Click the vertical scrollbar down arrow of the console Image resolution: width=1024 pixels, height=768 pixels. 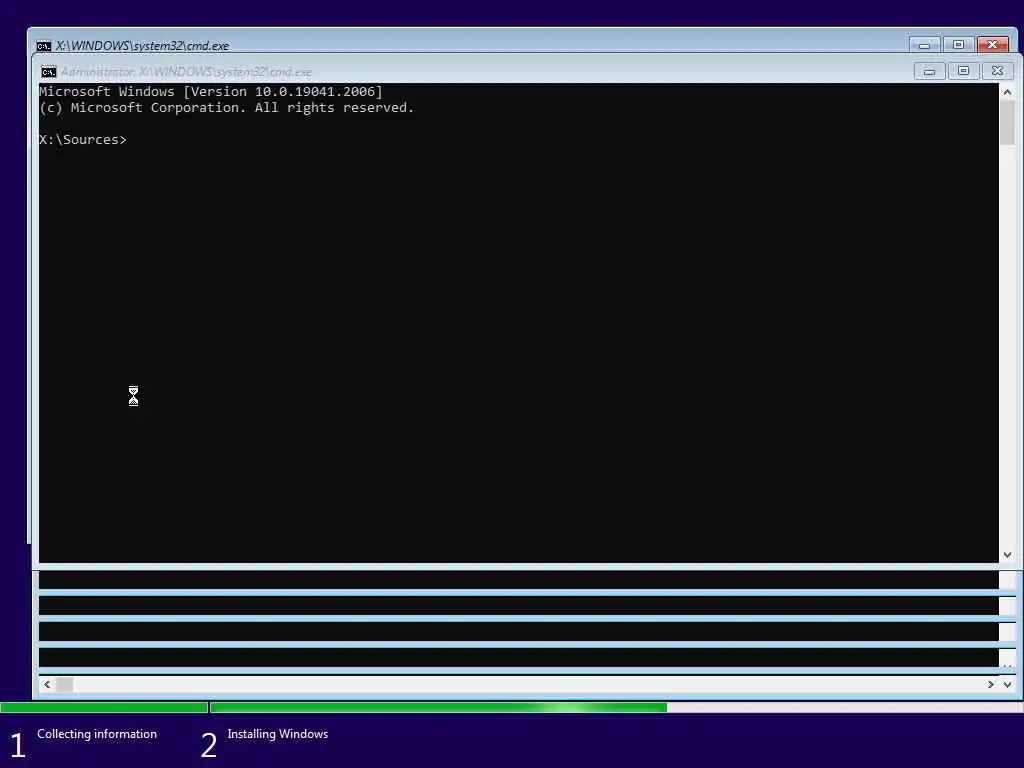pos(1007,554)
